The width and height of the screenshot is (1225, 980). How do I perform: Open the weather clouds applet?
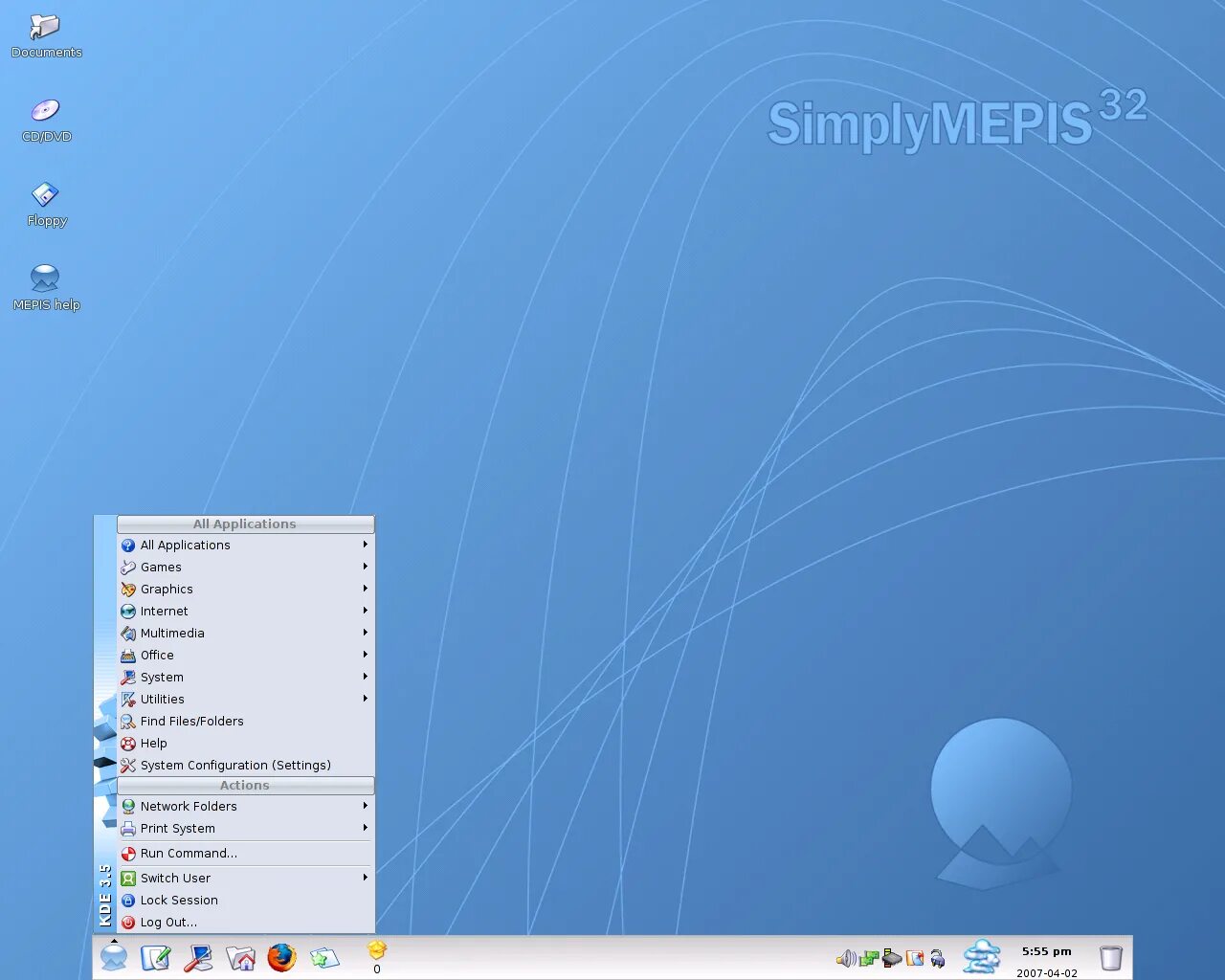point(982,957)
